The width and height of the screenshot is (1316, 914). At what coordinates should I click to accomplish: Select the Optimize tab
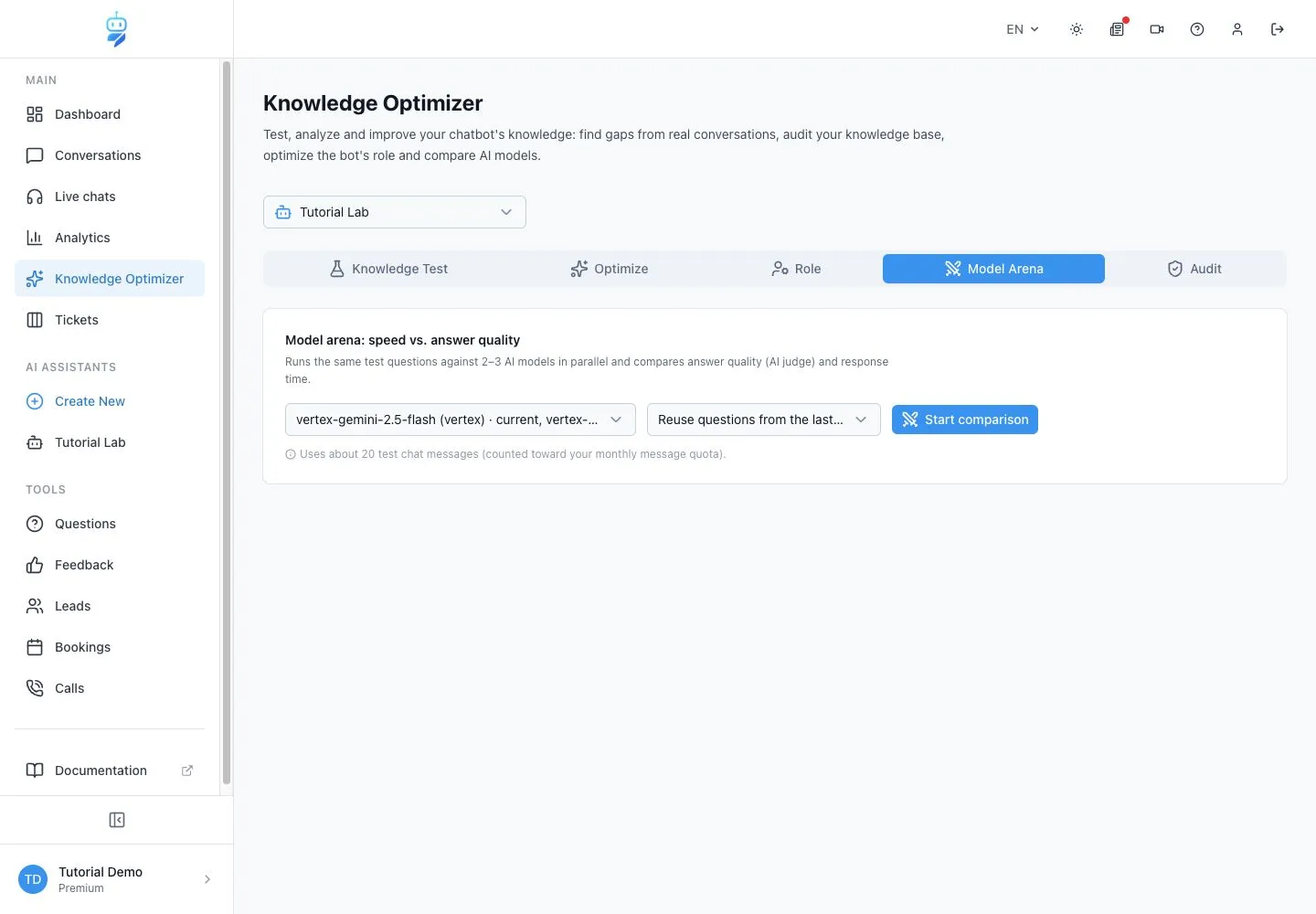pyautogui.click(x=610, y=269)
